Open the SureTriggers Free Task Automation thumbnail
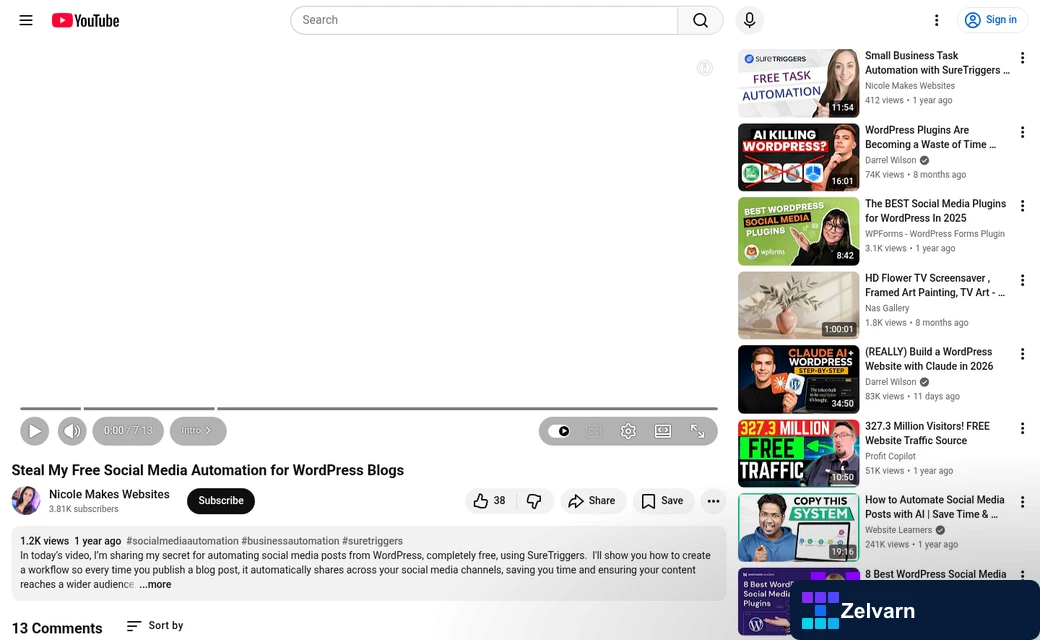1040x640 pixels. (x=799, y=83)
